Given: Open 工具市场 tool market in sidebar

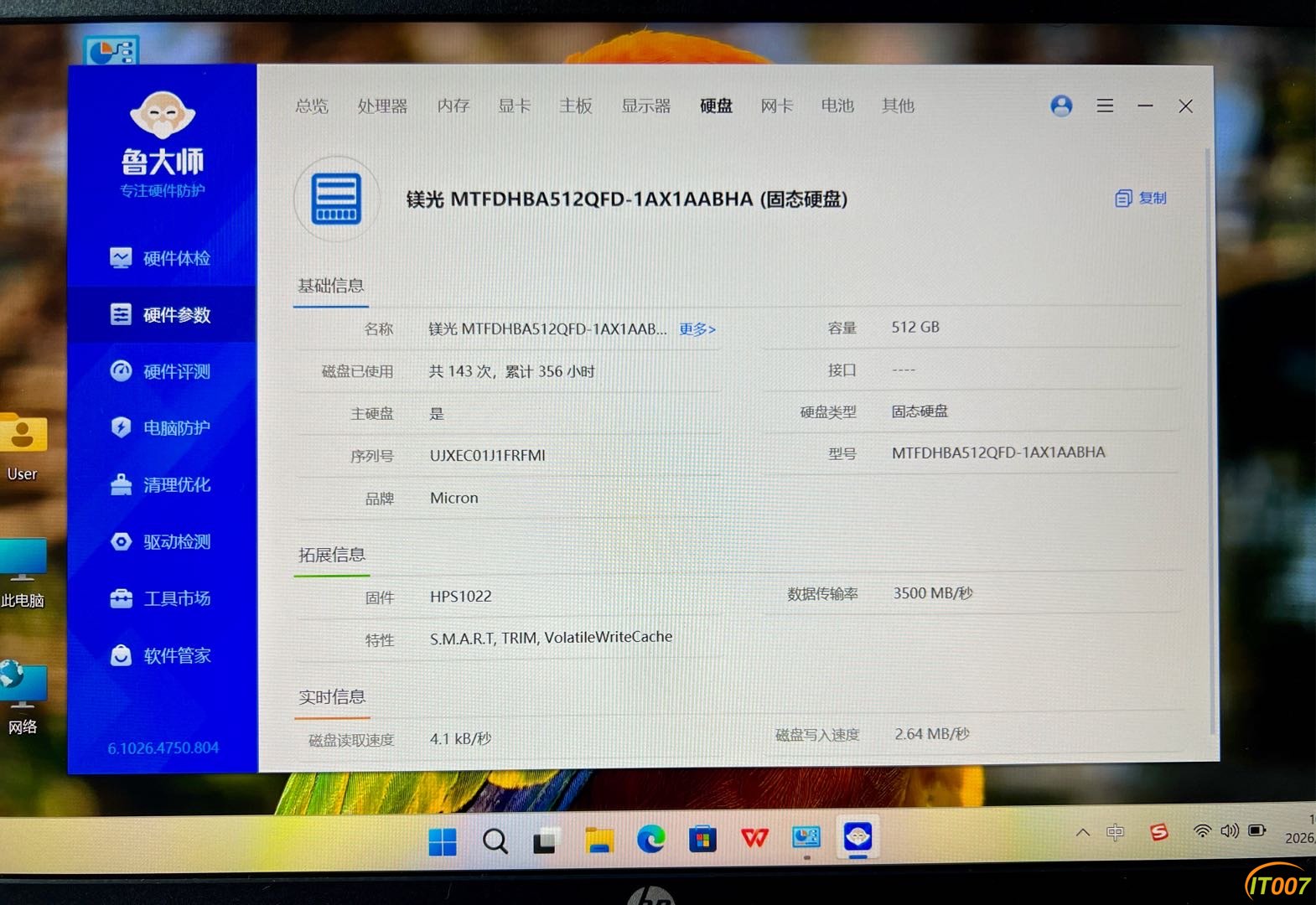Looking at the screenshot, I should click(x=161, y=598).
